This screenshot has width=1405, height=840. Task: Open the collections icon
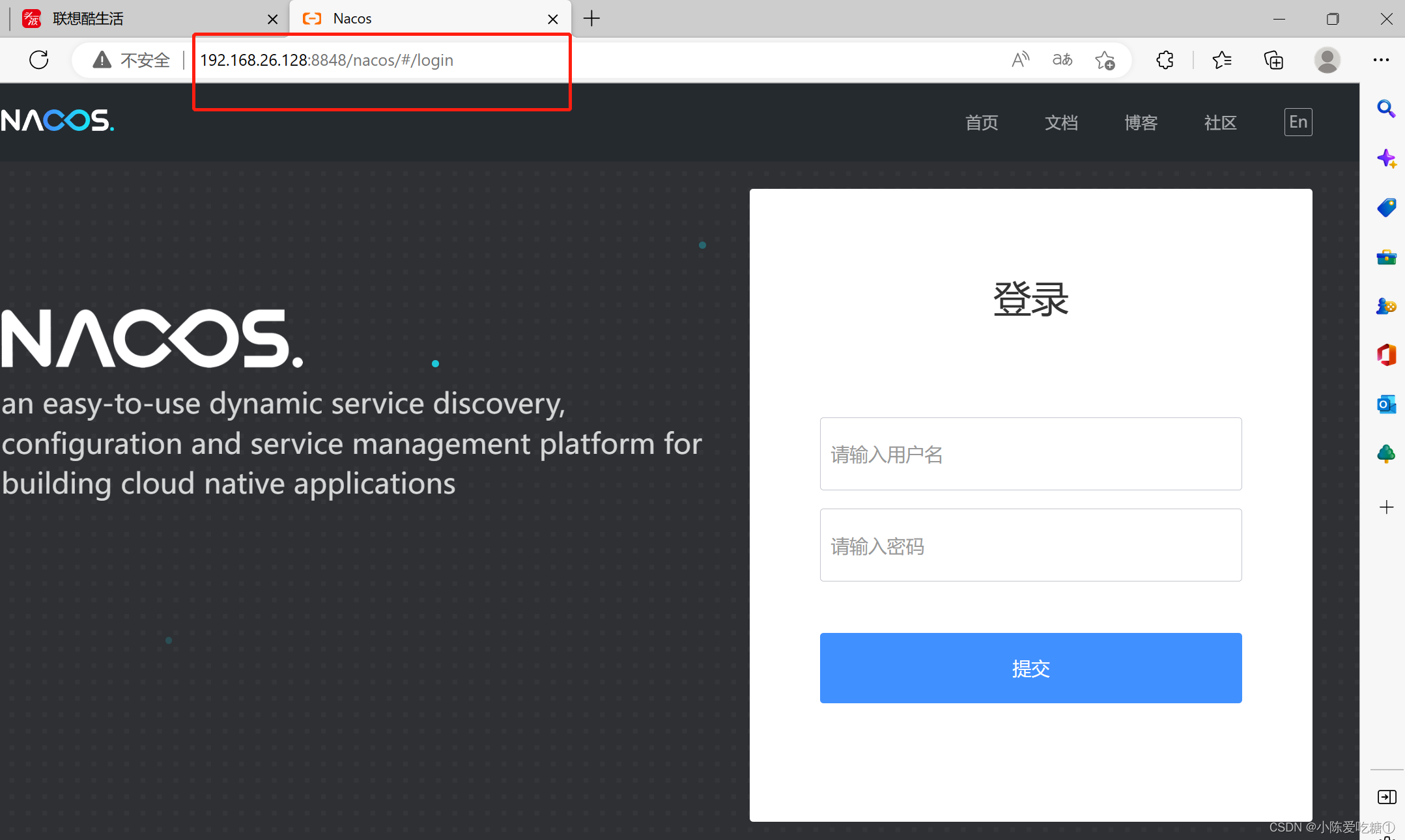pyautogui.click(x=1273, y=60)
